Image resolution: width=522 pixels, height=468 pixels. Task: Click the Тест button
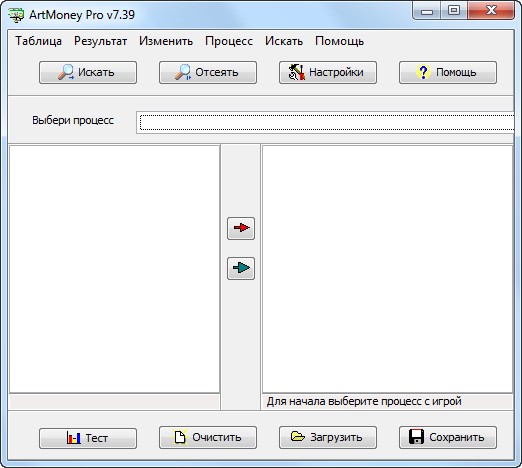[88, 438]
